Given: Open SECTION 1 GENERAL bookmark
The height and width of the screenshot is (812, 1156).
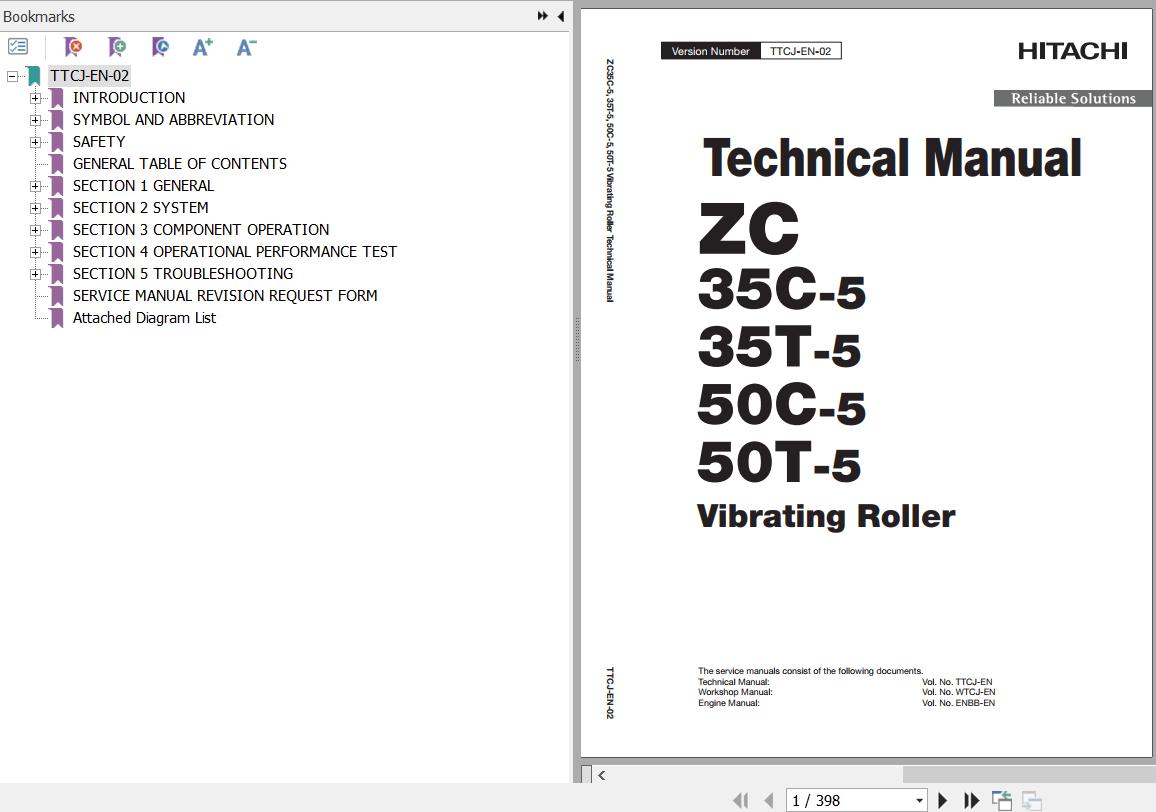Looking at the screenshot, I should [x=143, y=186].
